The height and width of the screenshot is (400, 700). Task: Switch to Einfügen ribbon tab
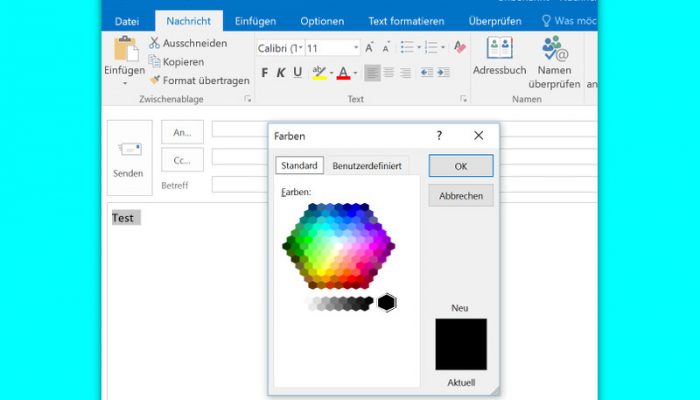point(255,21)
